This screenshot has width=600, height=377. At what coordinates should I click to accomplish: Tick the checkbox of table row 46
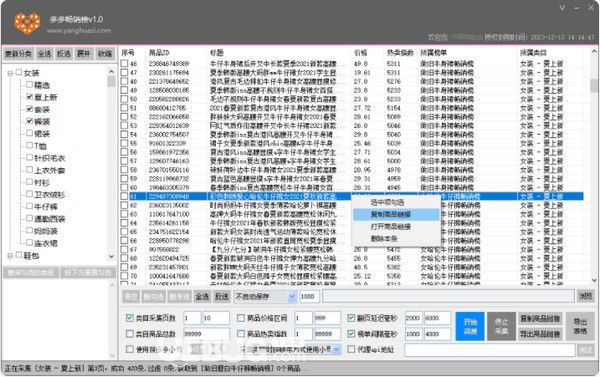[124, 64]
